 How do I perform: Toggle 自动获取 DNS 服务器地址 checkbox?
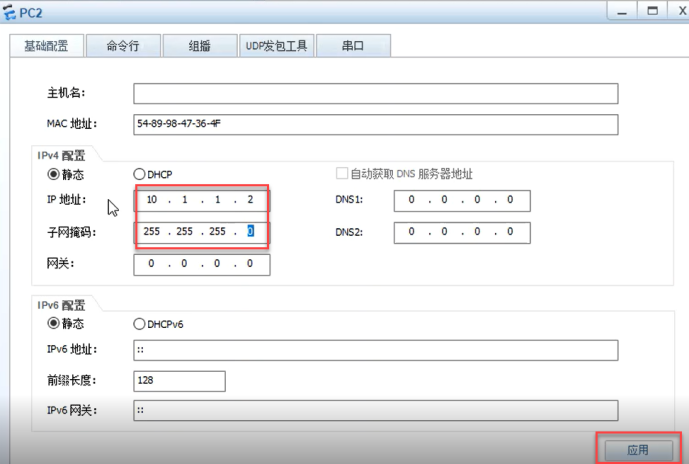click(x=342, y=174)
